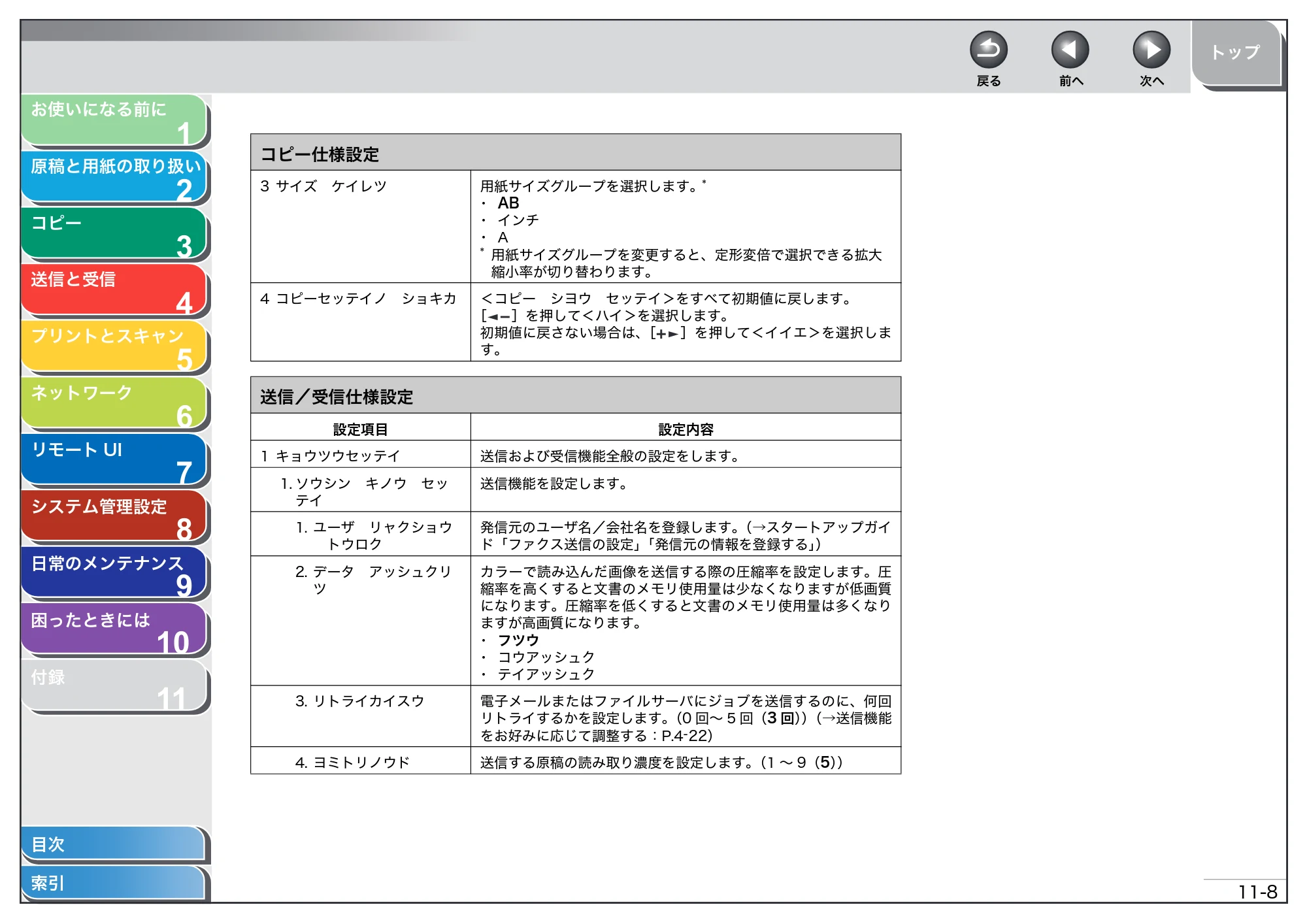Open chapter 1 お使いになる前に
The height and width of the screenshot is (924, 1307).
pyautogui.click(x=114, y=120)
